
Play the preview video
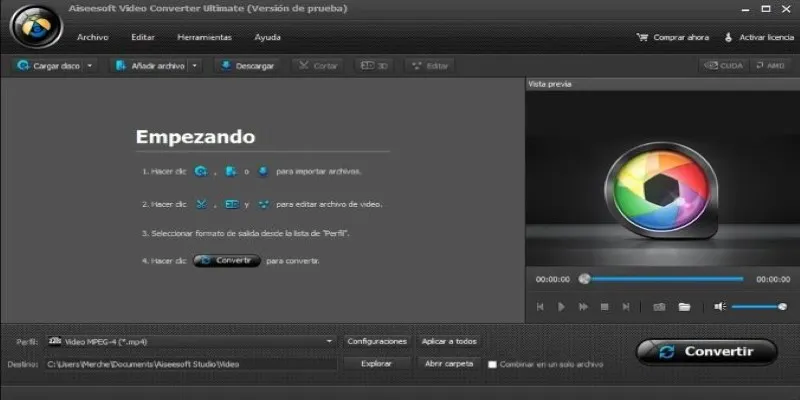(561, 307)
